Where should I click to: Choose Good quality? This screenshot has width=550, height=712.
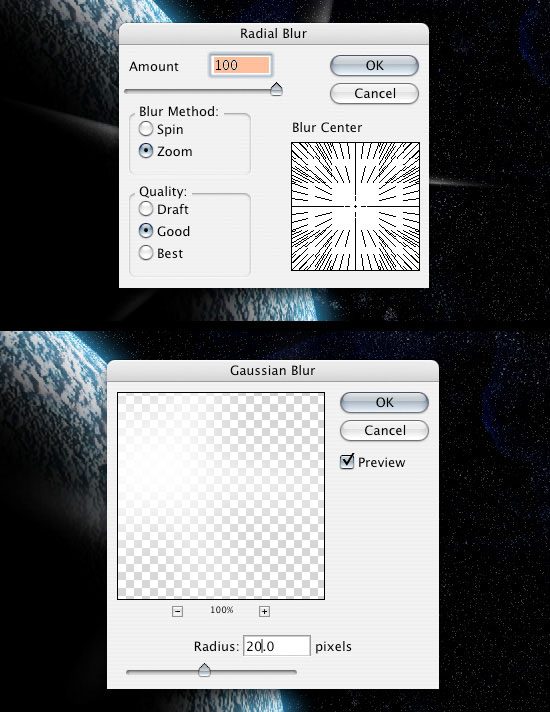coord(146,231)
